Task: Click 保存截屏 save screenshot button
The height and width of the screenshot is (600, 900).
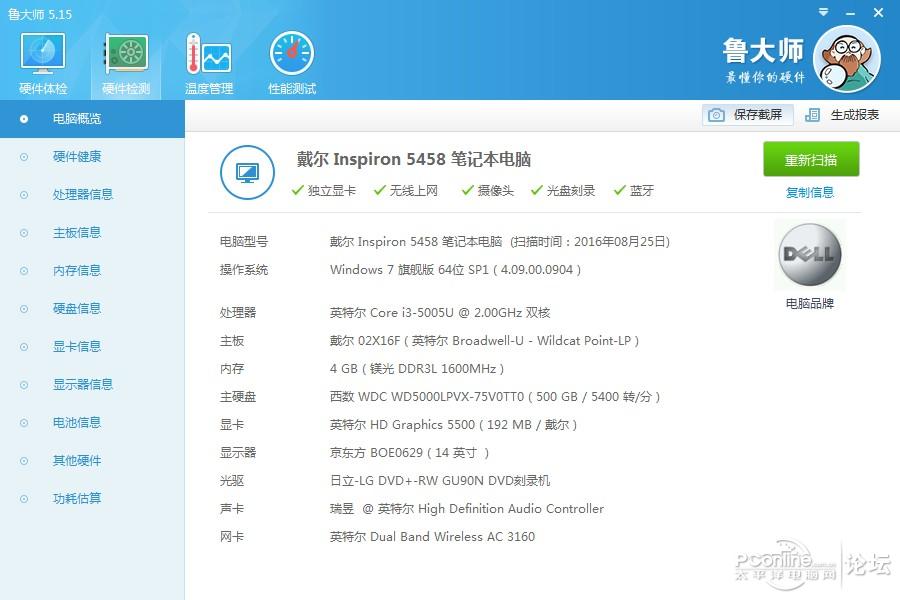Action: coord(748,115)
